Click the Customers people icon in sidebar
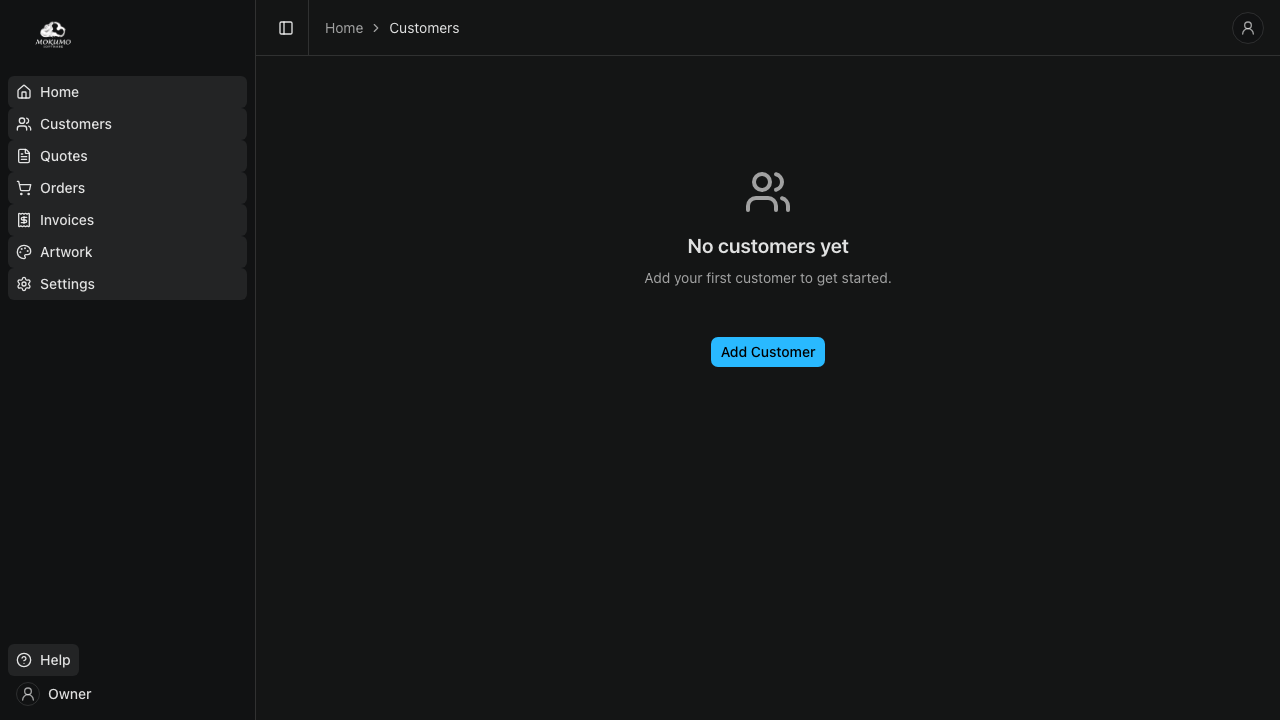This screenshot has height=720, width=1280. tap(24, 124)
